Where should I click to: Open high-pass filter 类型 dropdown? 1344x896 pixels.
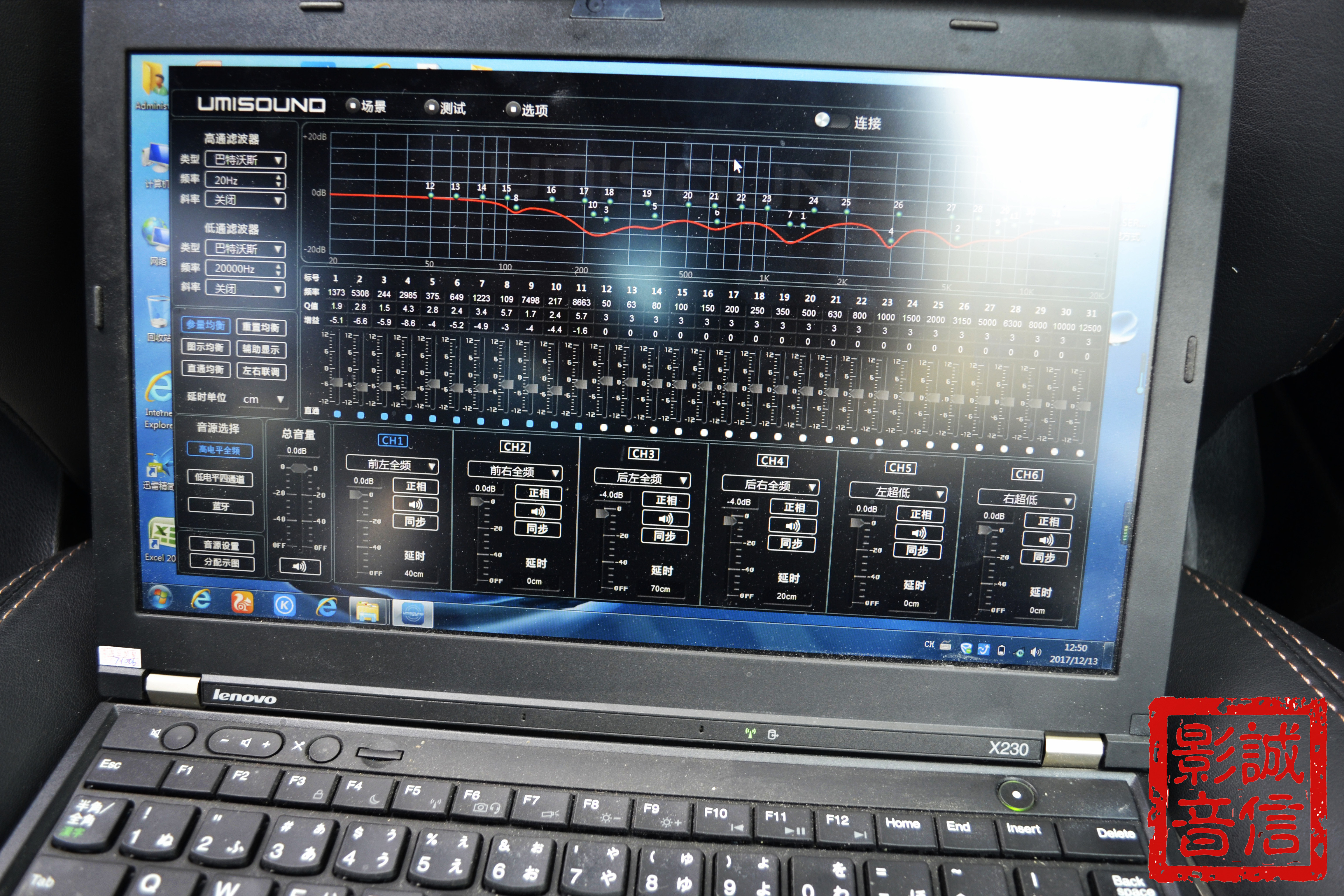point(246,160)
